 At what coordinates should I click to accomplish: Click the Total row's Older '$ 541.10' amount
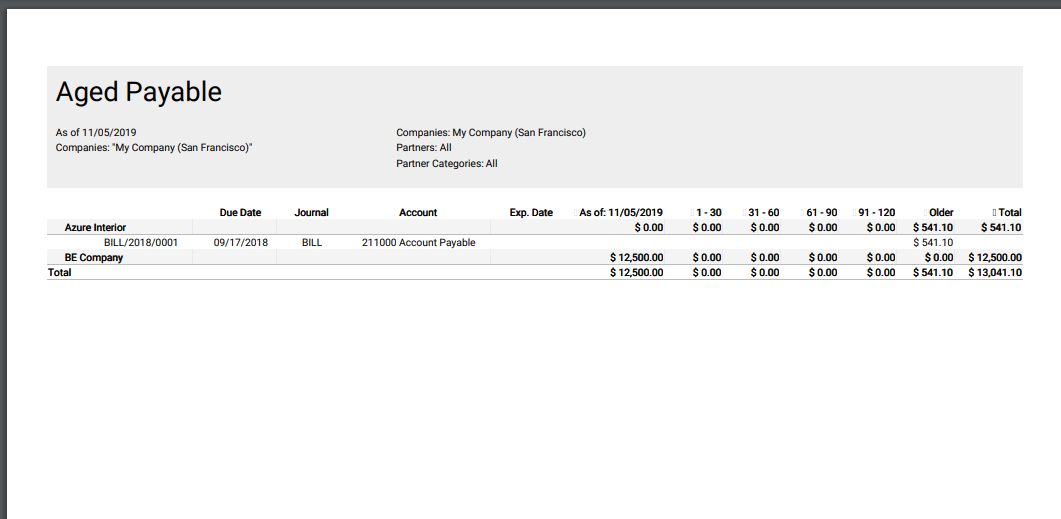pos(933,272)
